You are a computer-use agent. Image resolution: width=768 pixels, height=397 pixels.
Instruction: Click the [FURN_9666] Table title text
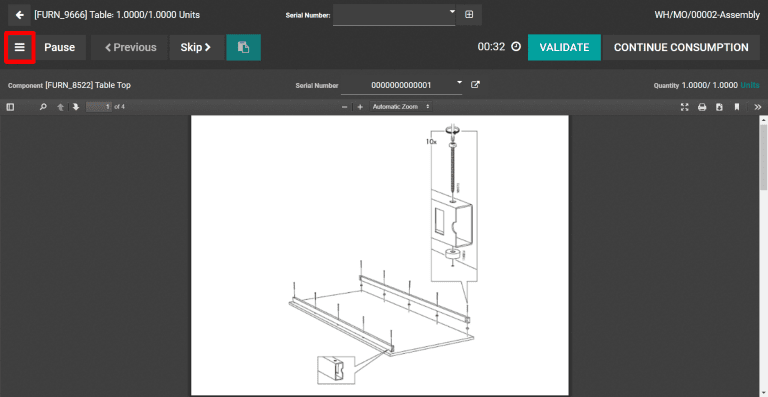tap(117, 15)
